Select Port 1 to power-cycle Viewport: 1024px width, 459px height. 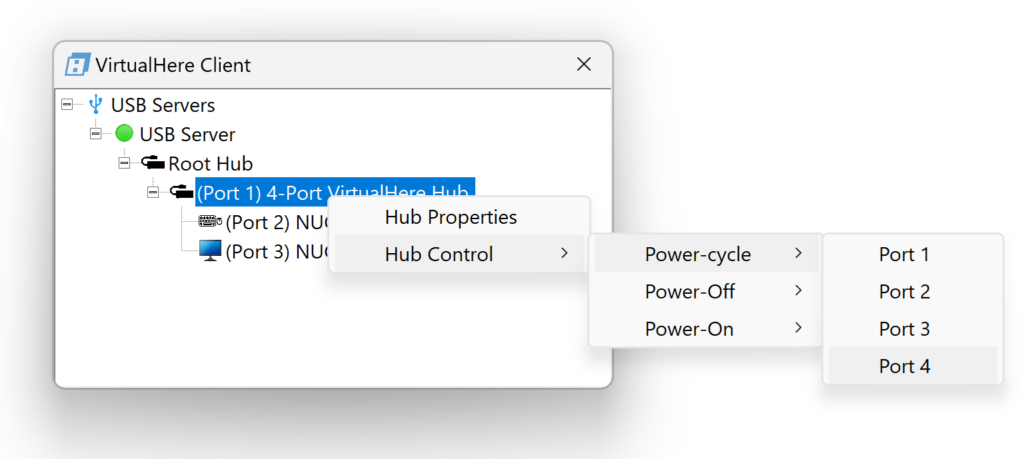905,254
